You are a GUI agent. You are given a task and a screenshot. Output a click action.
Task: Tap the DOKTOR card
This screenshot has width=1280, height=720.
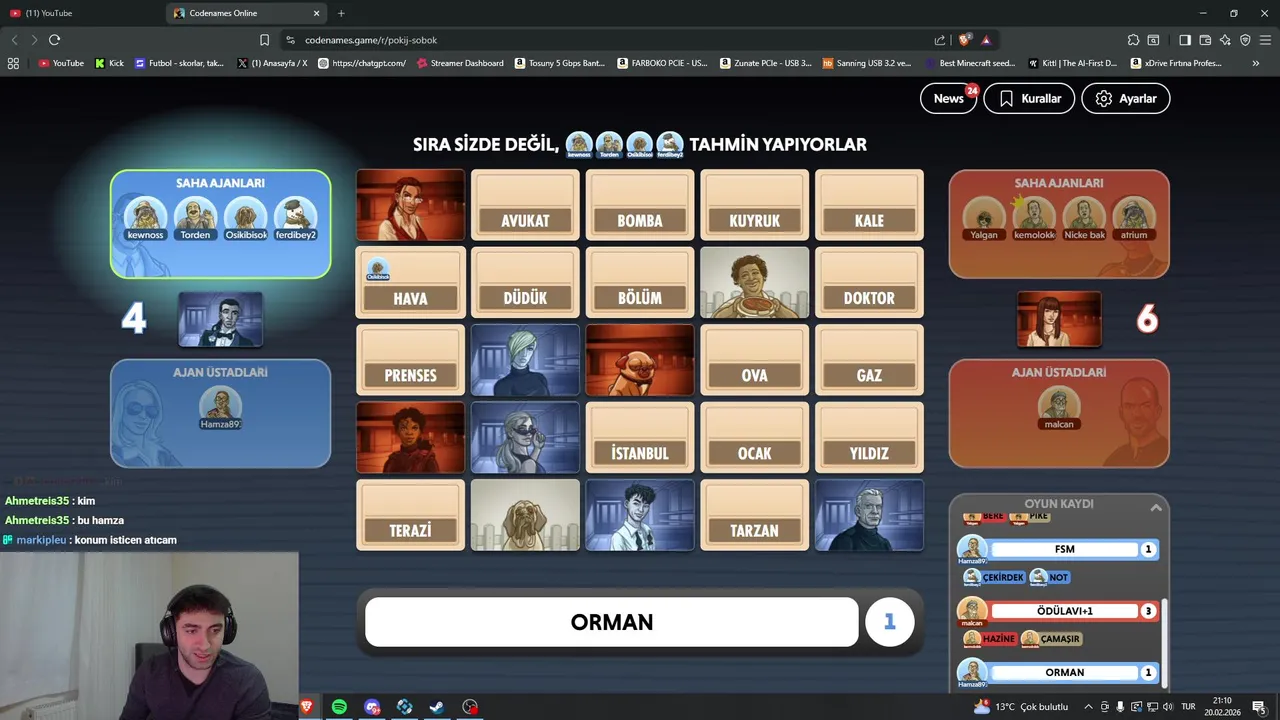[x=869, y=283]
